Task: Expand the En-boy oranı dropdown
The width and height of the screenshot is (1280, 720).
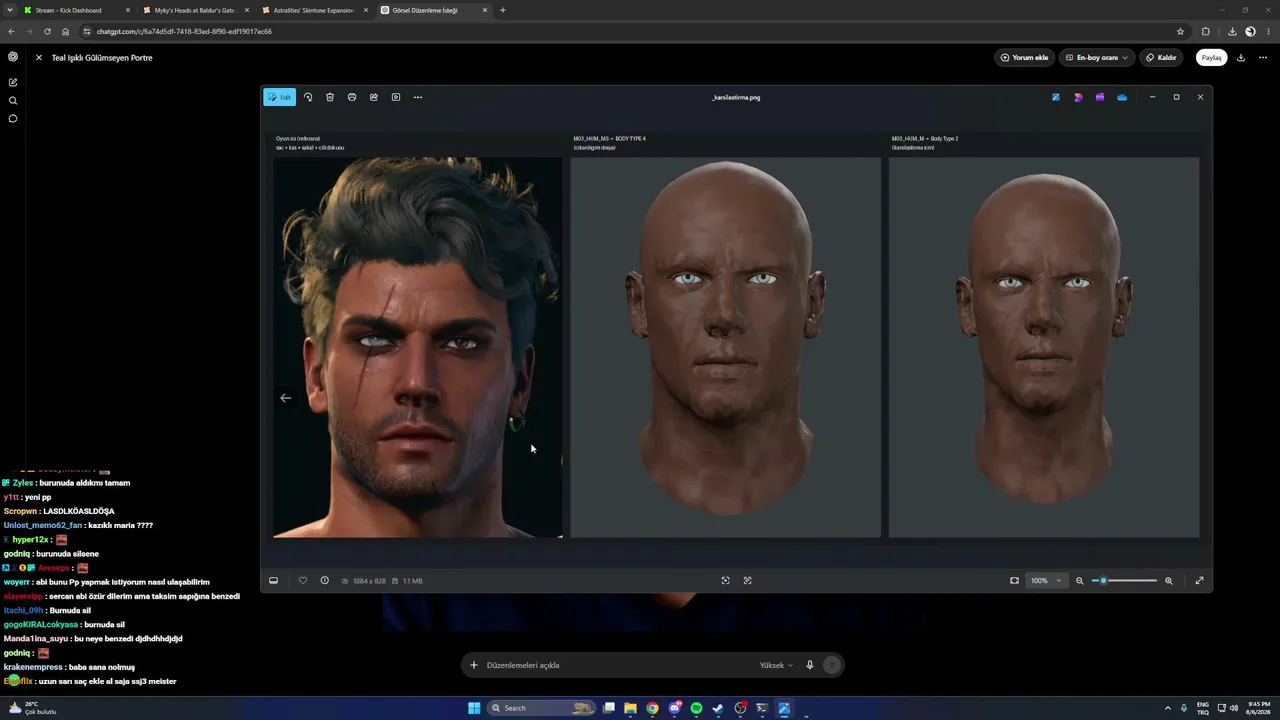Action: pos(1097,58)
